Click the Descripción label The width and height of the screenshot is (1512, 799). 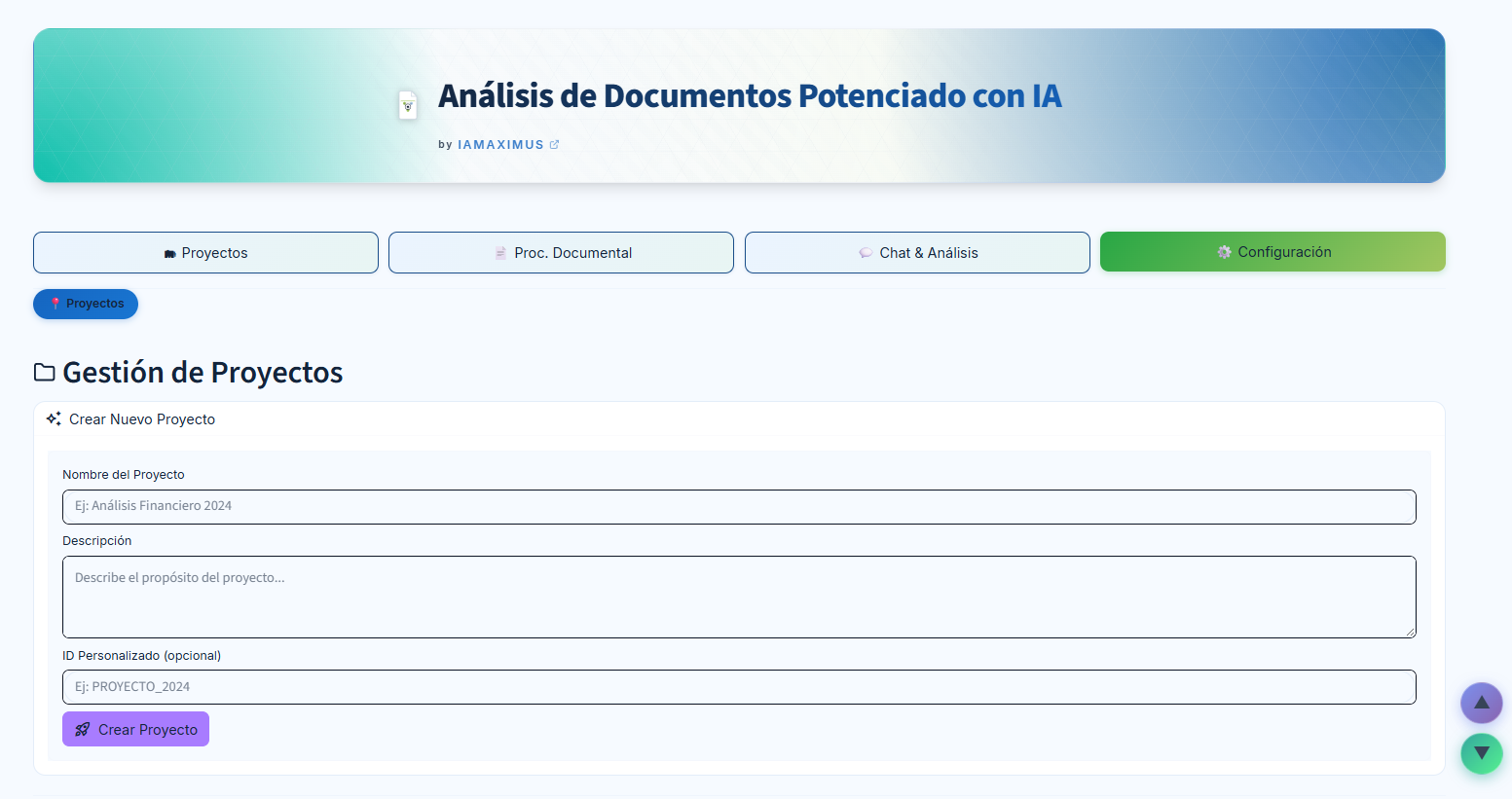click(97, 541)
